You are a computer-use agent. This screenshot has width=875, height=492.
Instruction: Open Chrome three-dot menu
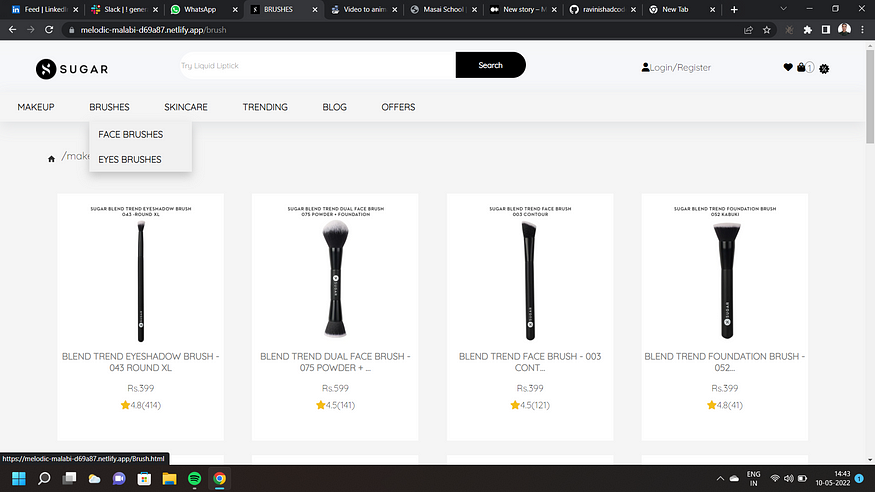(x=863, y=30)
